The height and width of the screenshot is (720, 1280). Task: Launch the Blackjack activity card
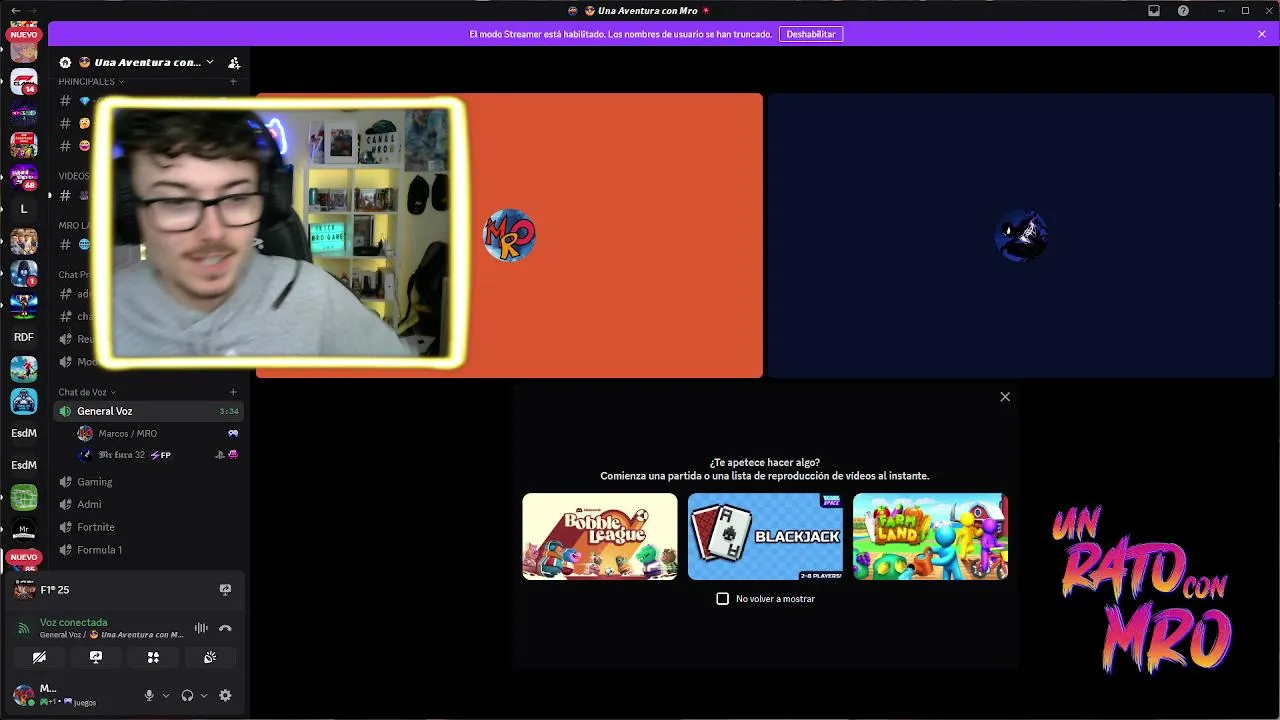(765, 536)
